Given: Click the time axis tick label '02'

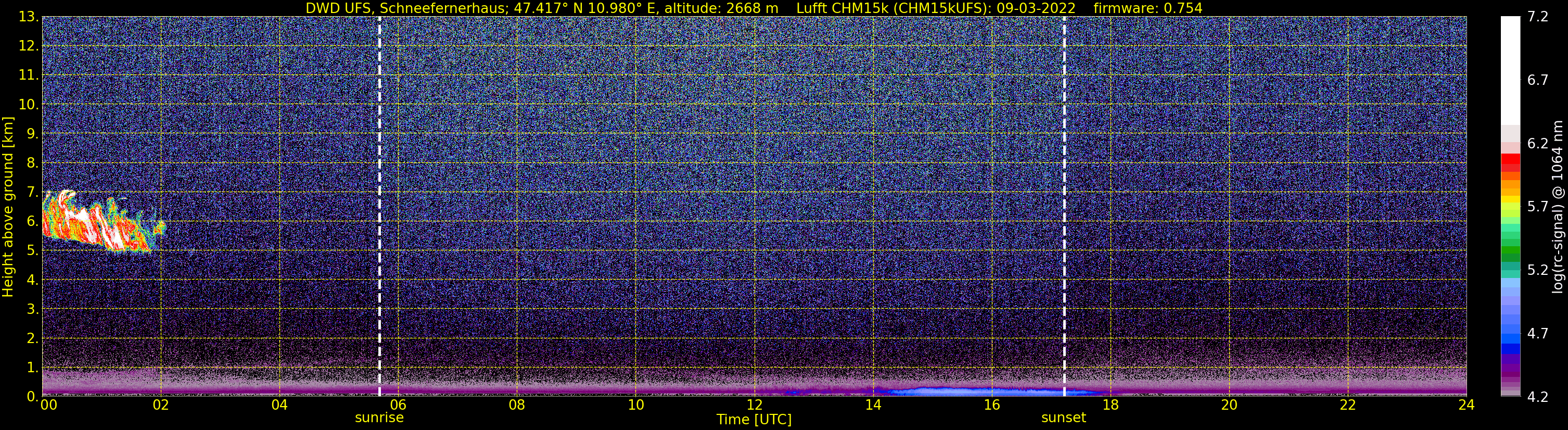Looking at the screenshot, I should click(x=161, y=405).
